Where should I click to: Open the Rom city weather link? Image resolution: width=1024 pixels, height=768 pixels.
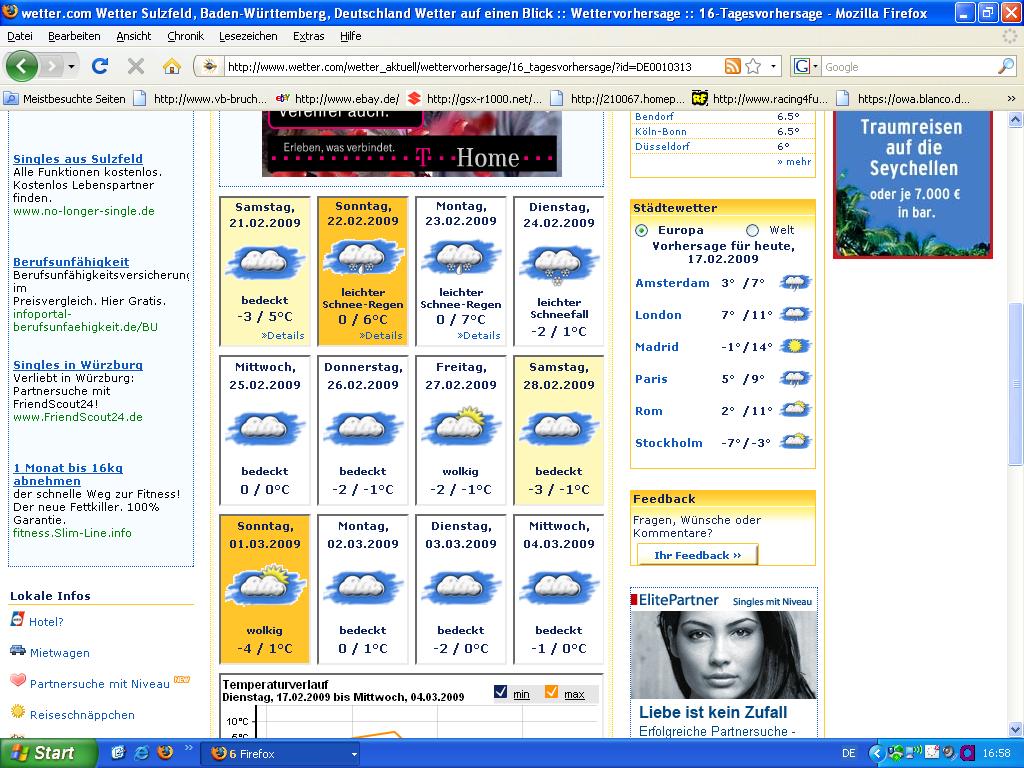point(648,411)
